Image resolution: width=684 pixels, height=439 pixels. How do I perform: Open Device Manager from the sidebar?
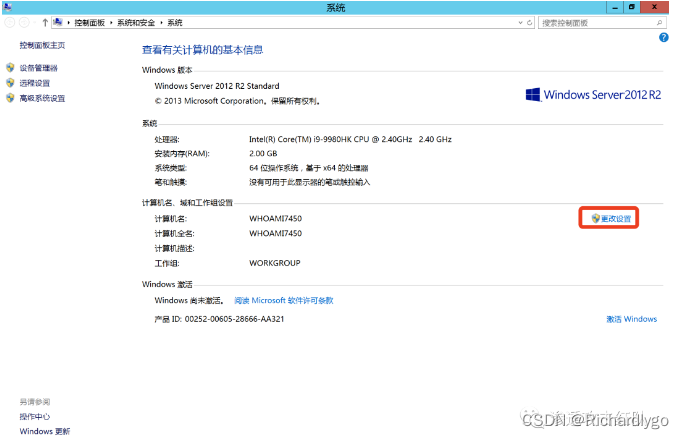point(38,68)
